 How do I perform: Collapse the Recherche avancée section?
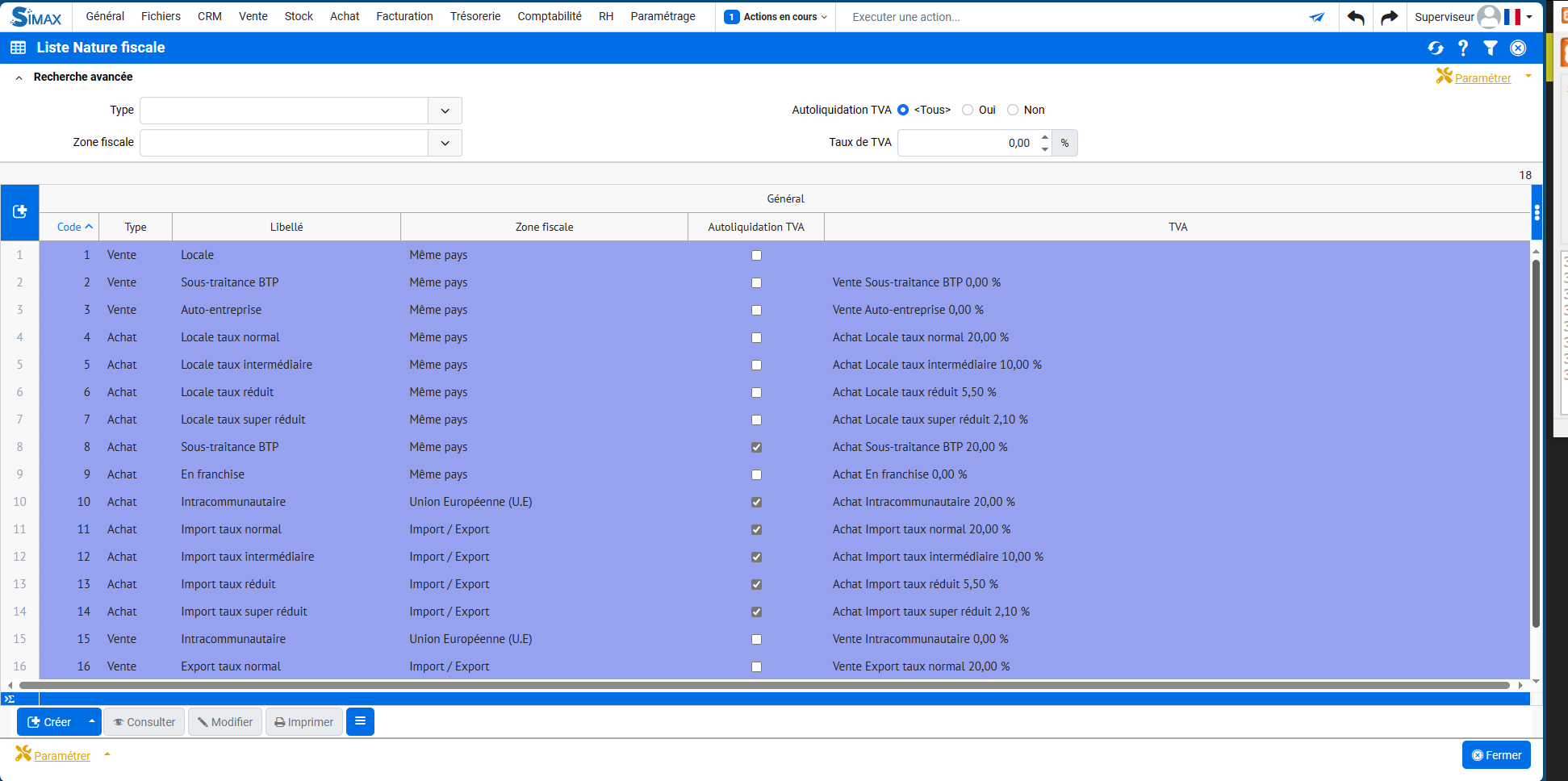[x=19, y=77]
